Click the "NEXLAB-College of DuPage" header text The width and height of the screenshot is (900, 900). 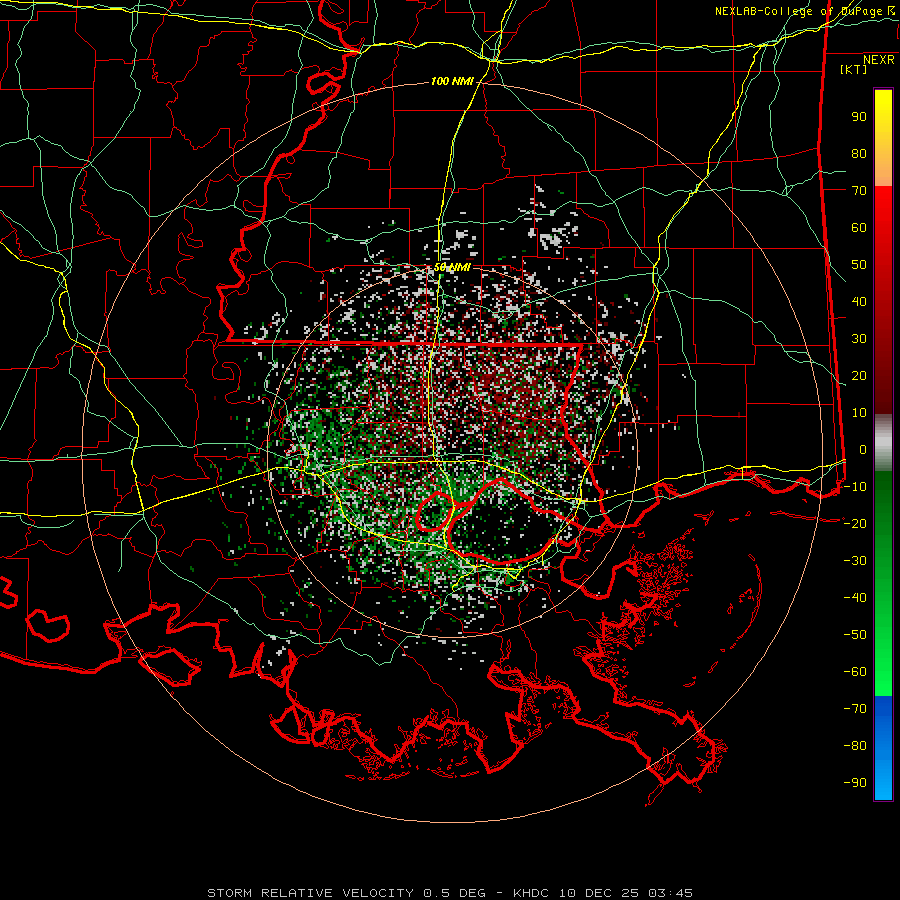point(799,11)
